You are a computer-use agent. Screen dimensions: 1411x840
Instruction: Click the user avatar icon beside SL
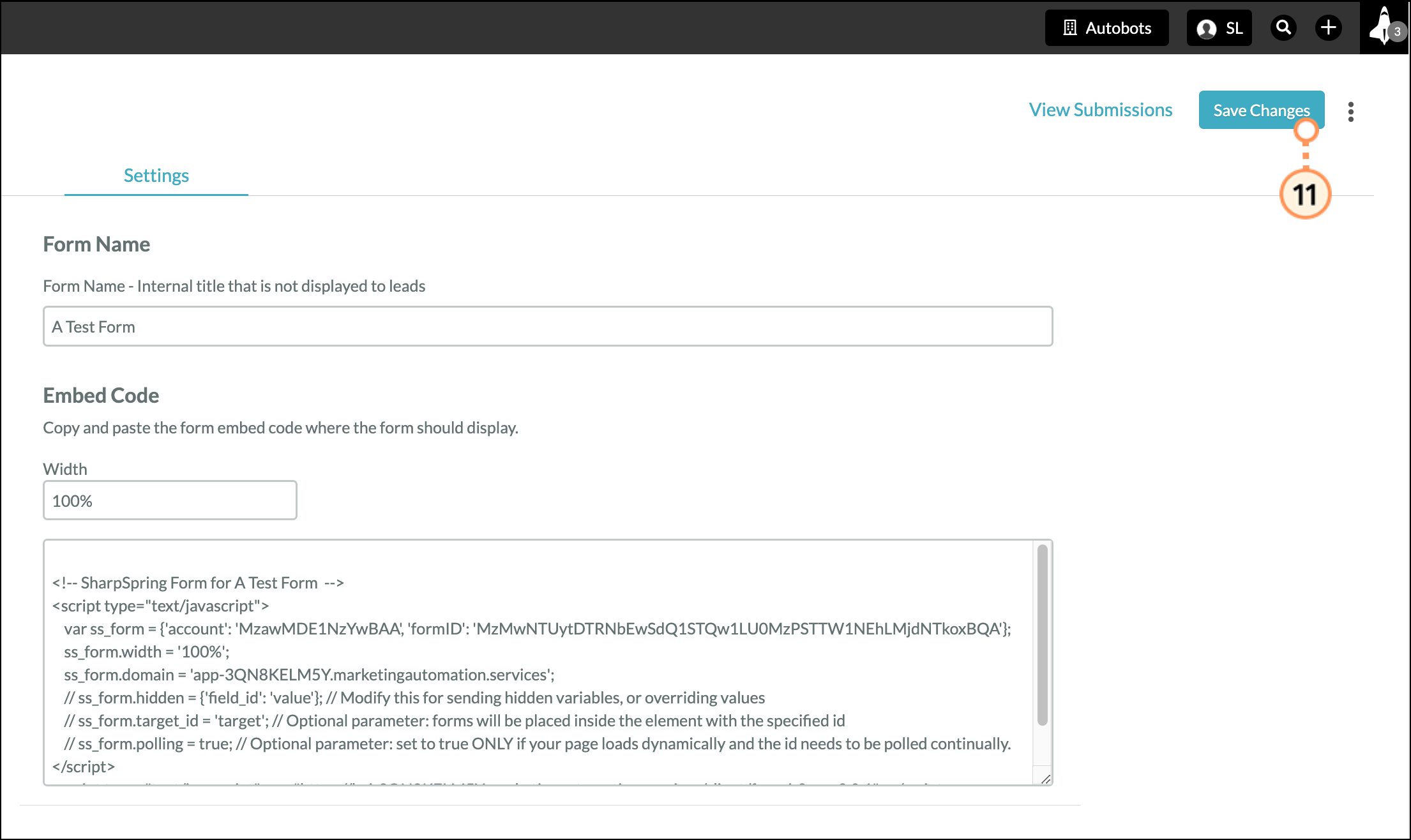(x=1206, y=29)
